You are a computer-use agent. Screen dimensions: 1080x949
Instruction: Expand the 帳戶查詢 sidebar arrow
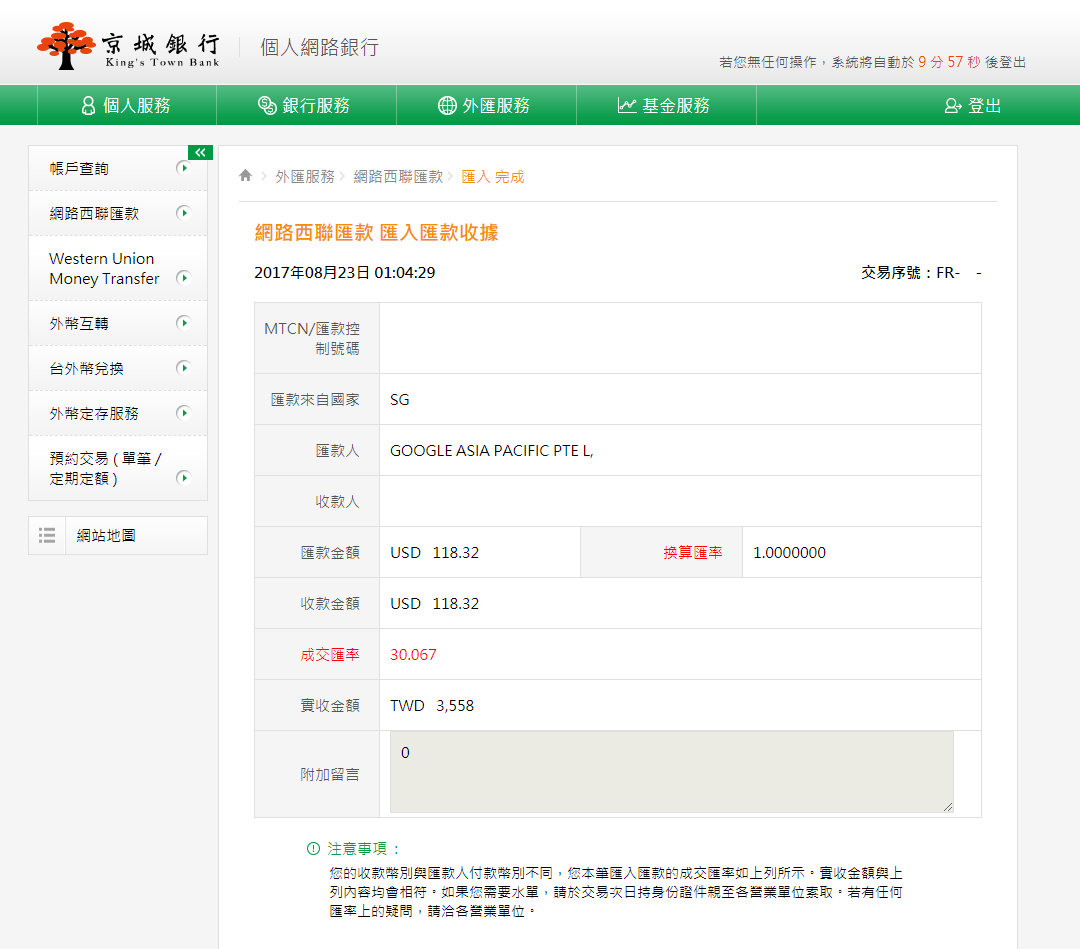point(183,168)
